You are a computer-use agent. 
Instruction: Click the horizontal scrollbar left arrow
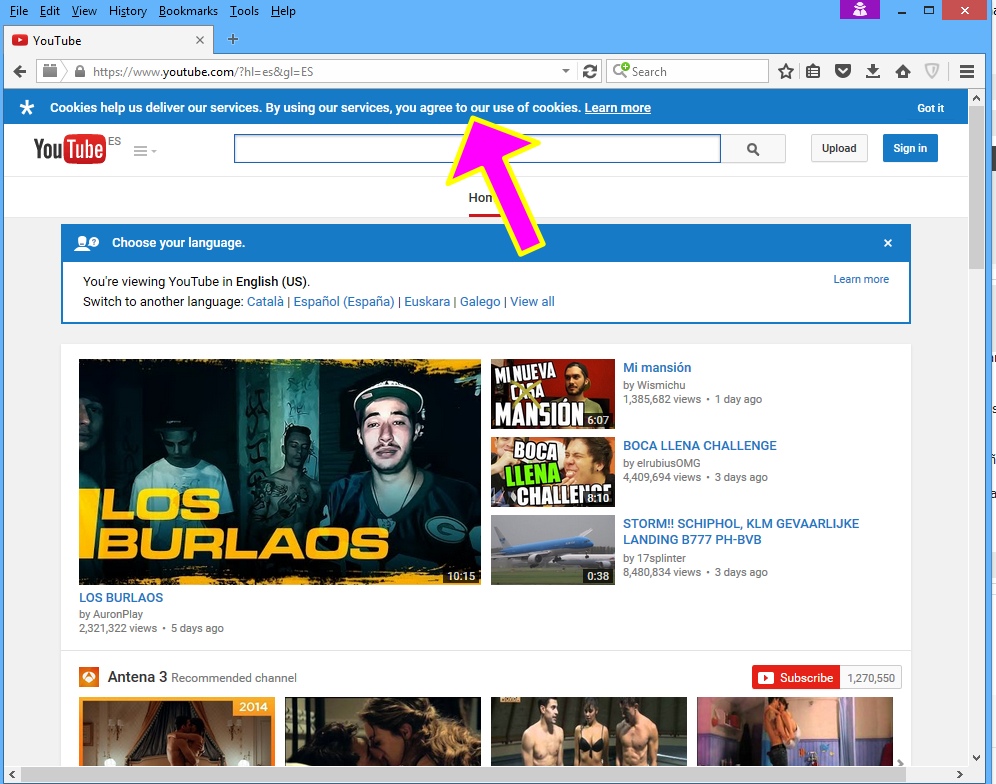(12, 774)
